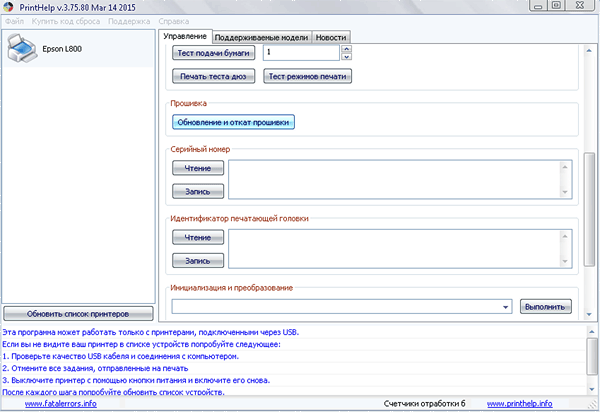The width and height of the screenshot is (600, 412).
Task: Click log line about USB-connected printers
Action: click(151, 332)
